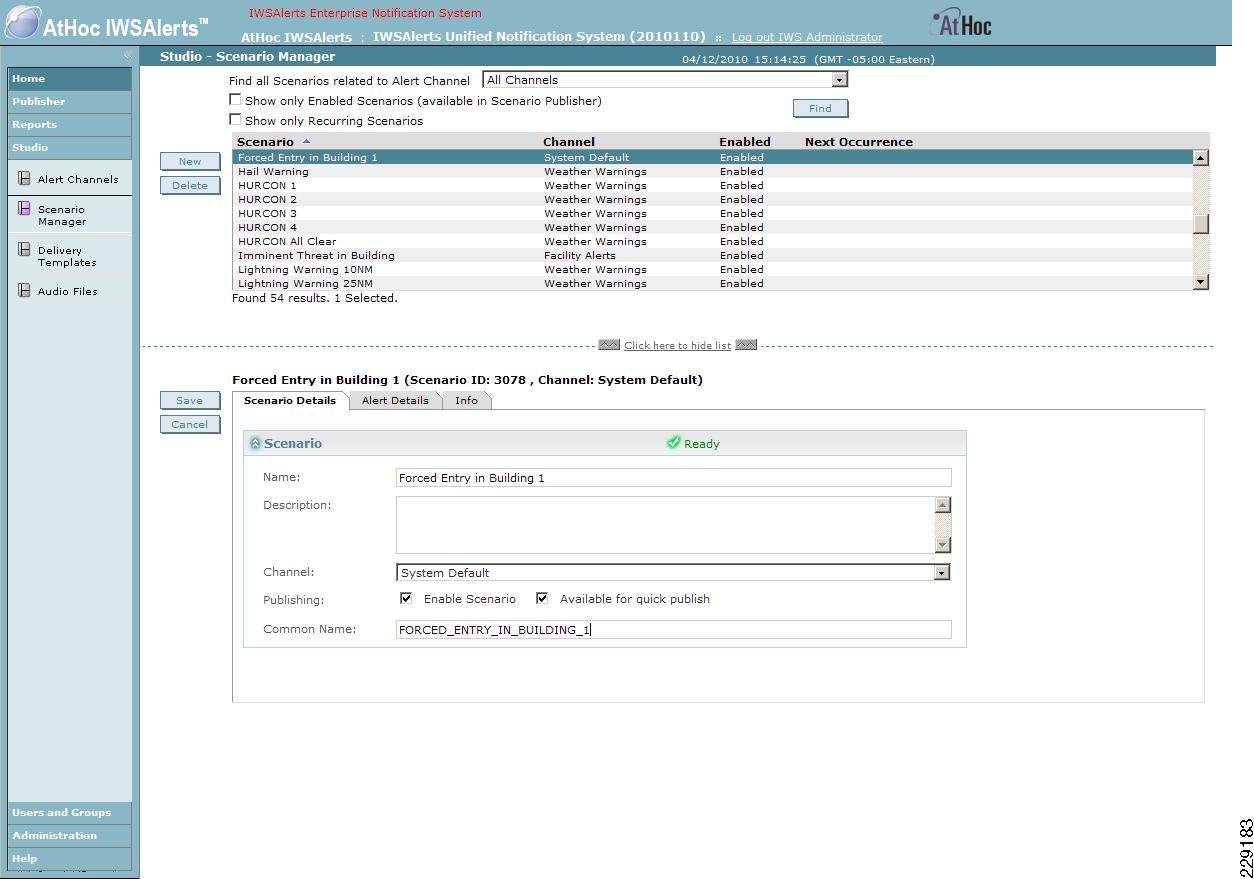Viewport: 1254px width, 879px height.
Task: Select the HURCON 3 scenario row
Action: (713, 213)
